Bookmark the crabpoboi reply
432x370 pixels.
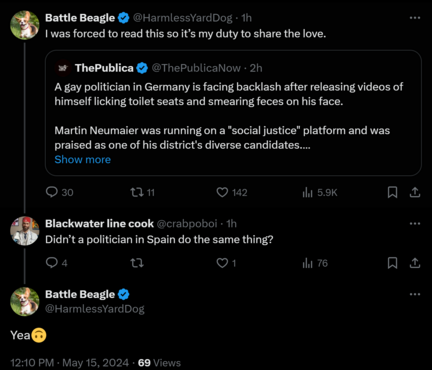392,263
